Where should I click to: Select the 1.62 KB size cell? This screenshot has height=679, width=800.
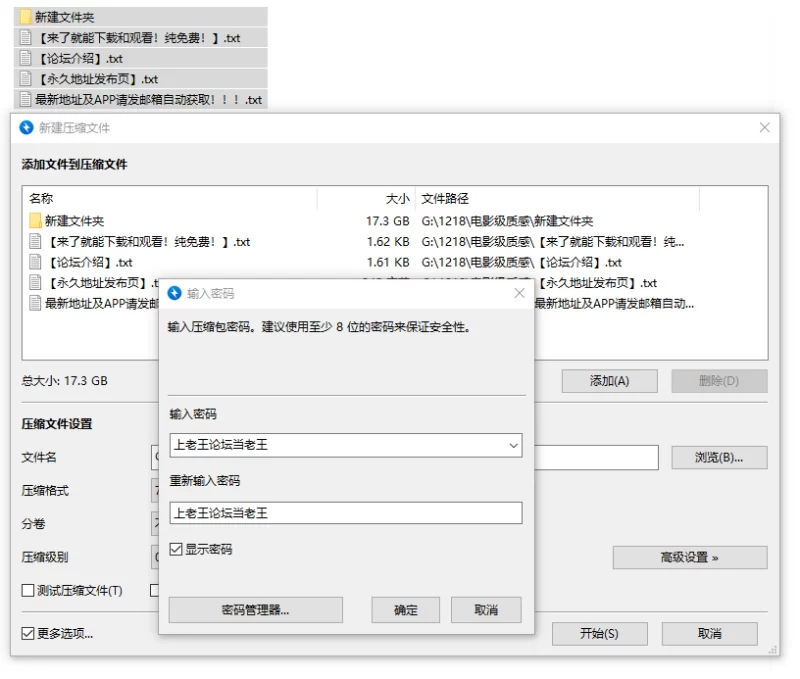388,242
